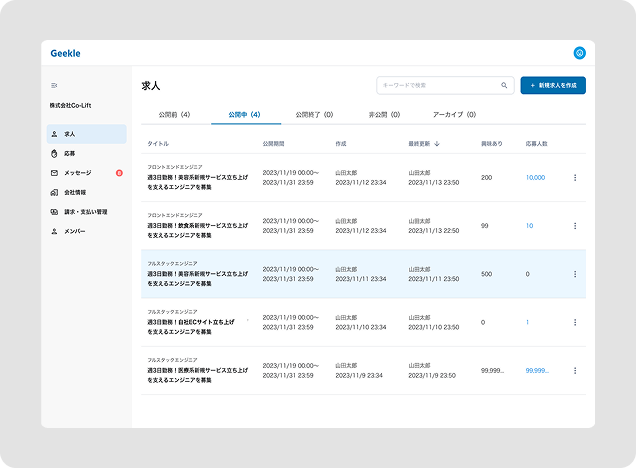
Task: Click update timestamp 2023/11/13 22:50
Action: pyautogui.click(x=434, y=231)
